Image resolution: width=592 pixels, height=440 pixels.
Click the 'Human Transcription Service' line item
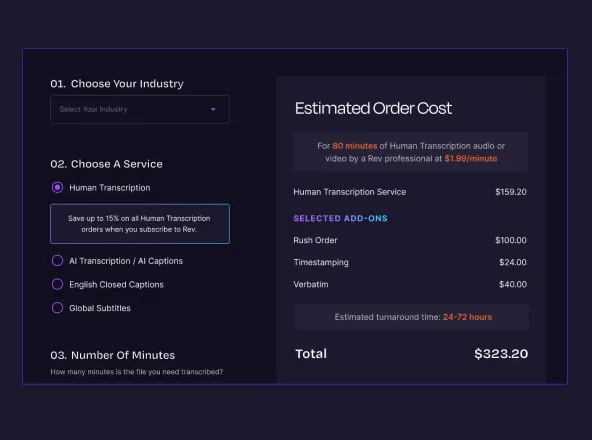(350, 192)
